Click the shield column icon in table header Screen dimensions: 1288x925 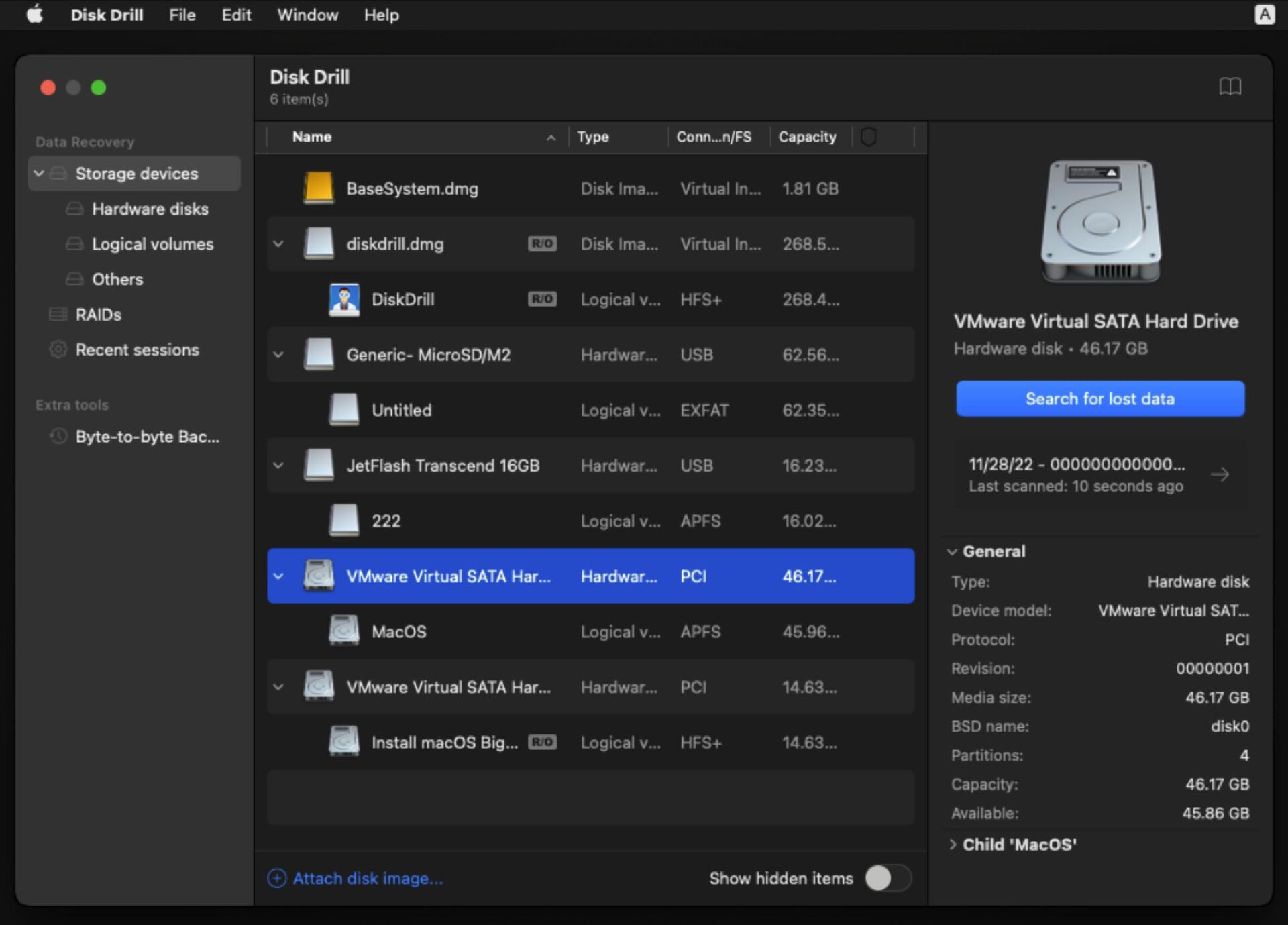tap(870, 137)
